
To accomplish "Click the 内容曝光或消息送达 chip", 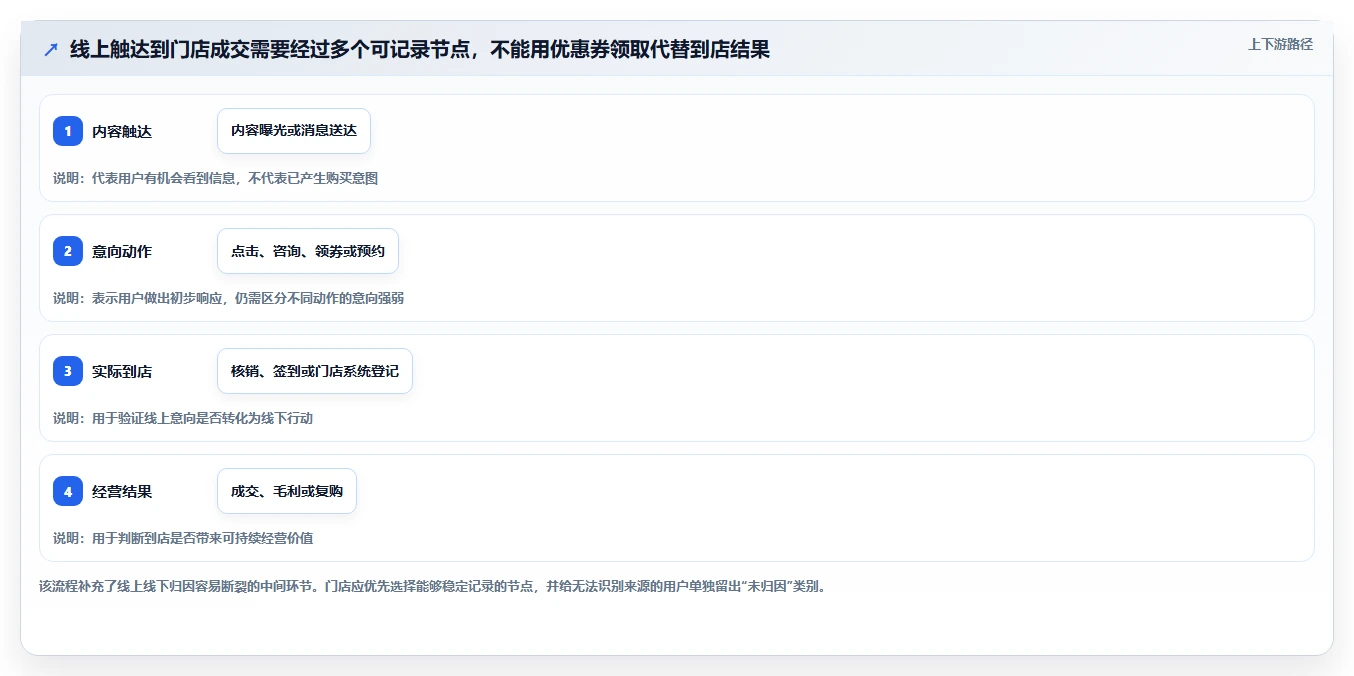I will [294, 131].
